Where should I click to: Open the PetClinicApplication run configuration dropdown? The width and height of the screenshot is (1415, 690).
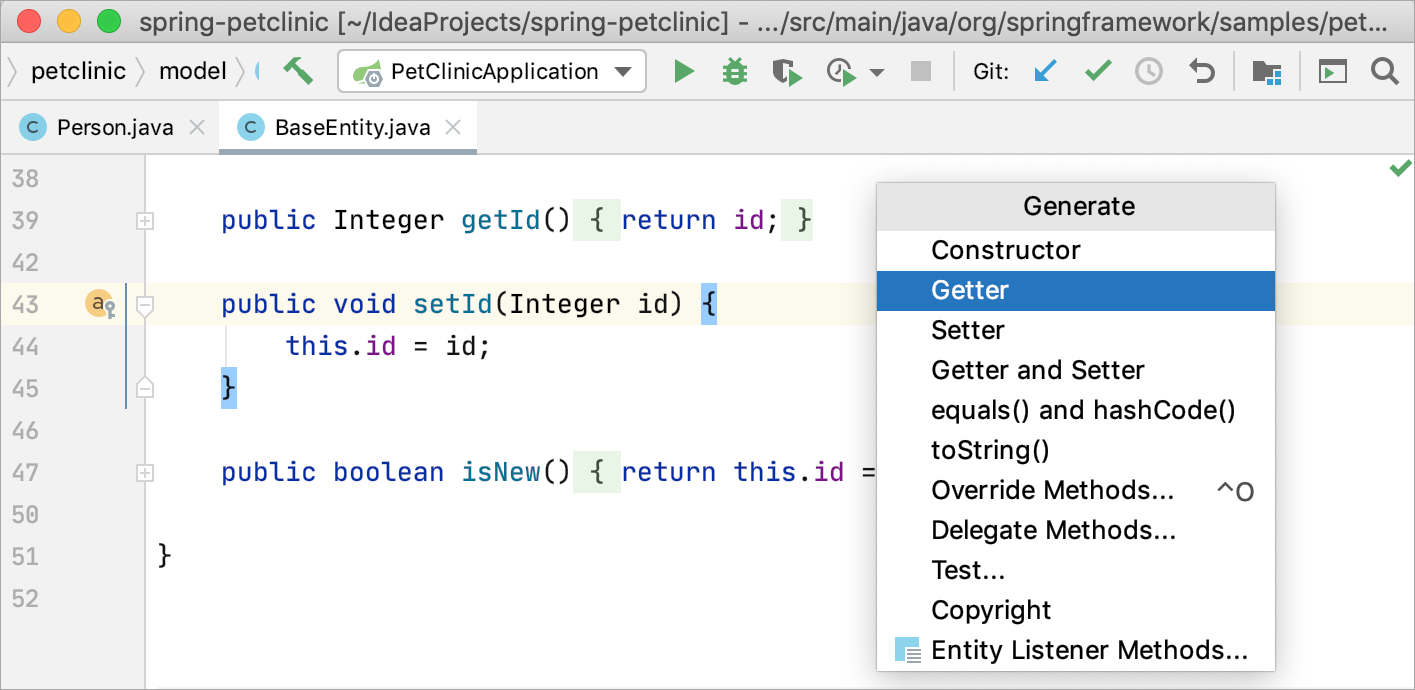(493, 72)
